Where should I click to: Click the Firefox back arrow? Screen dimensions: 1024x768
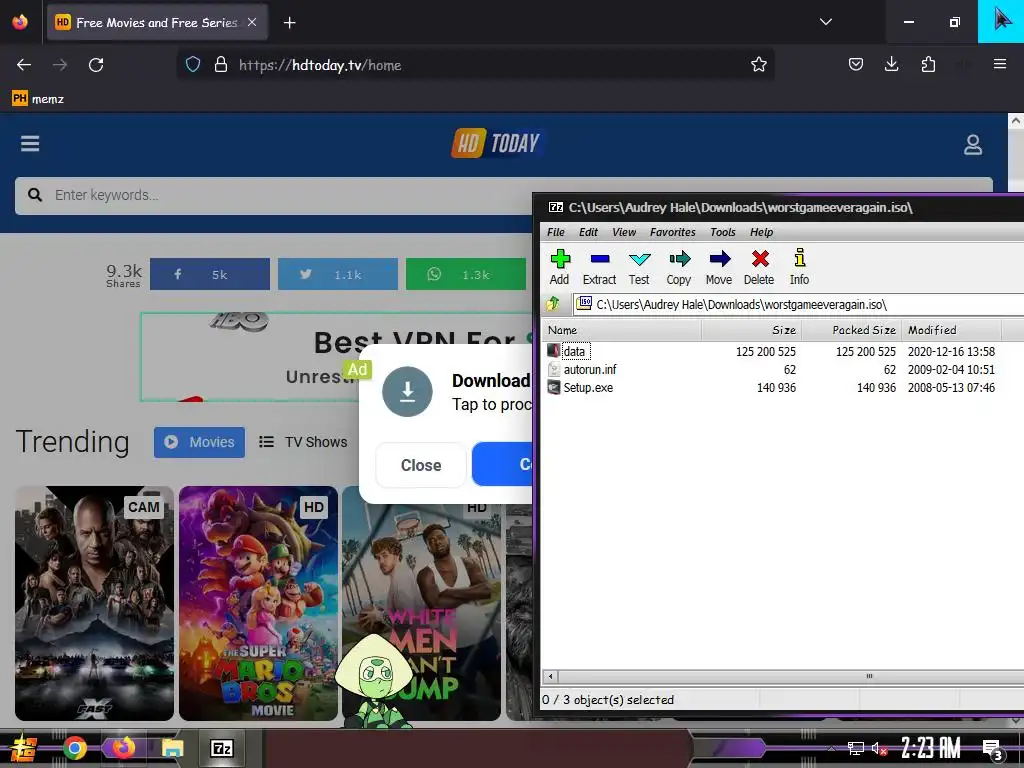pos(24,65)
